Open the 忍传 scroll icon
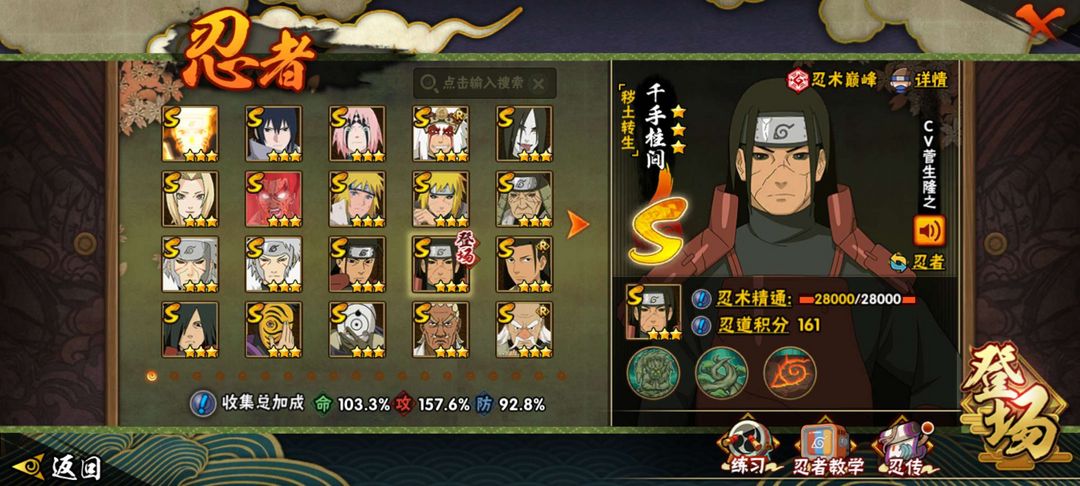Screen dimensions: 1080x486 [x=904, y=450]
